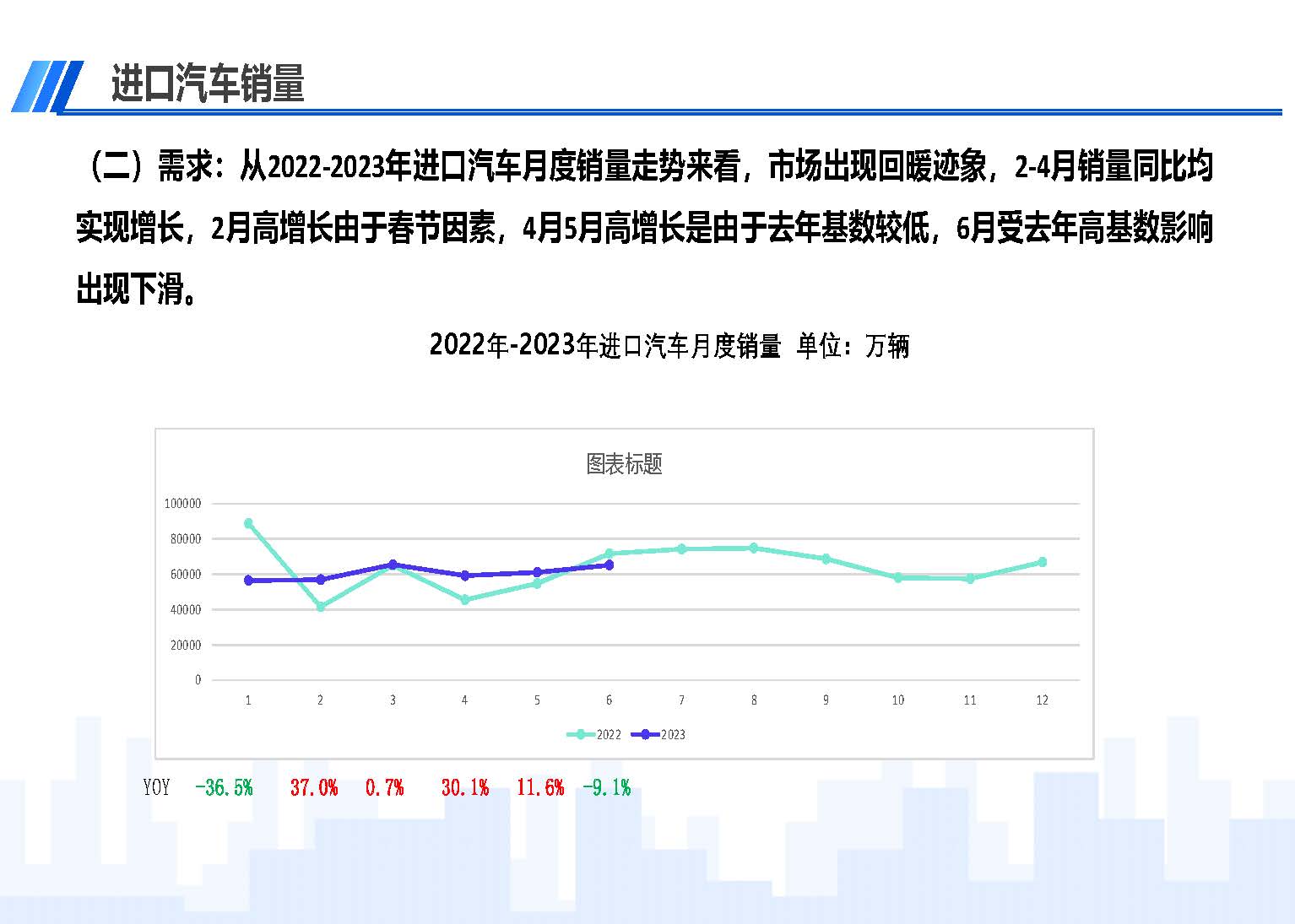Viewport: 1295px width, 924px height.
Task: Click the 100000 y-axis label
Action: click(182, 504)
